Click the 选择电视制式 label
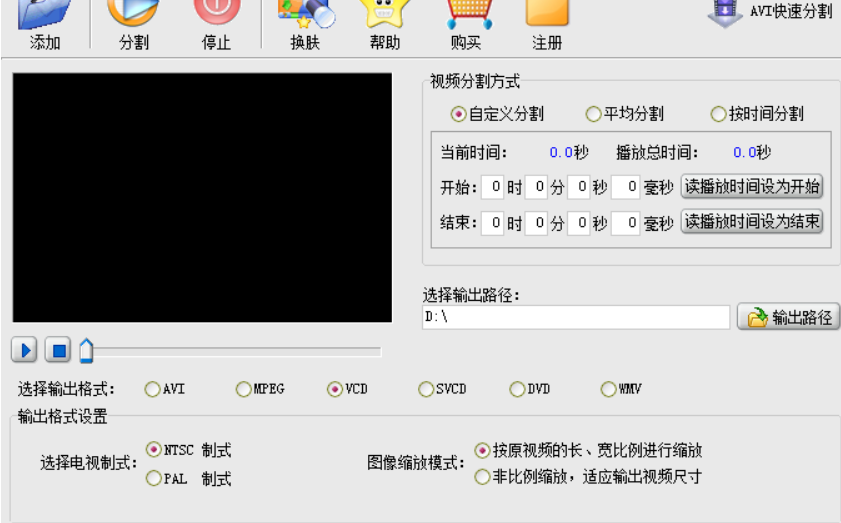Image resolution: width=841 pixels, height=523 pixels. tap(89, 463)
